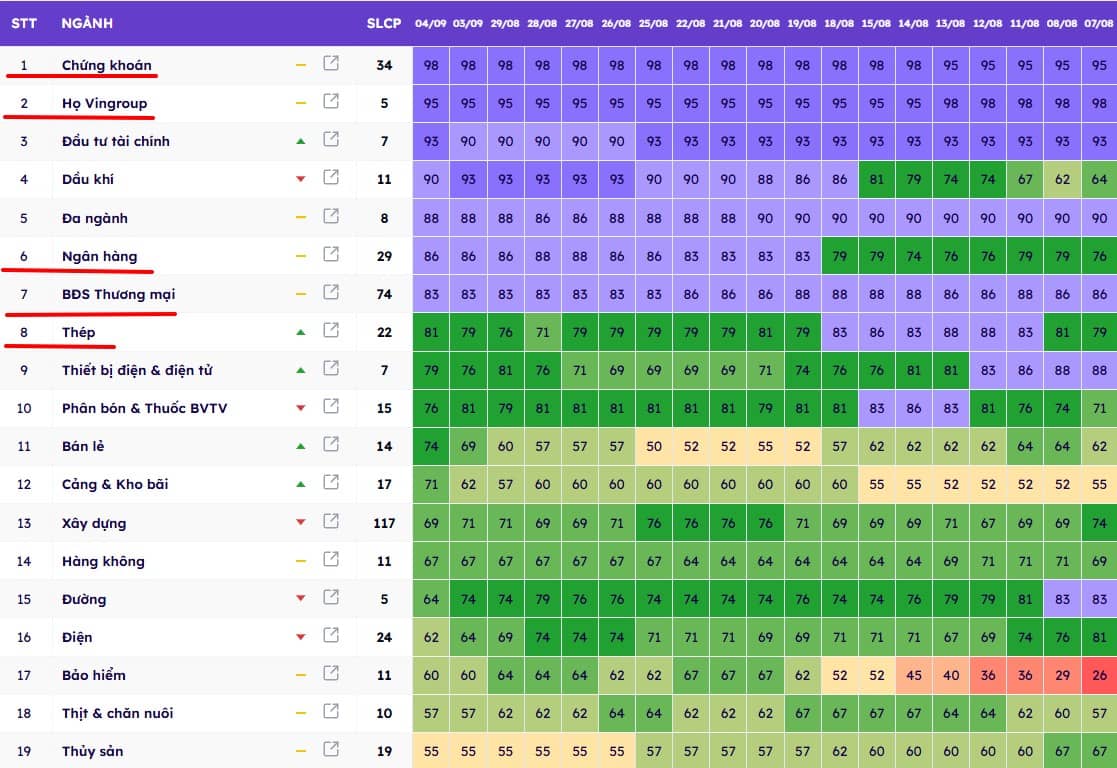Image resolution: width=1117 pixels, height=768 pixels.
Task: Open external link icon for Ngân hàng row
Action: tap(331, 255)
